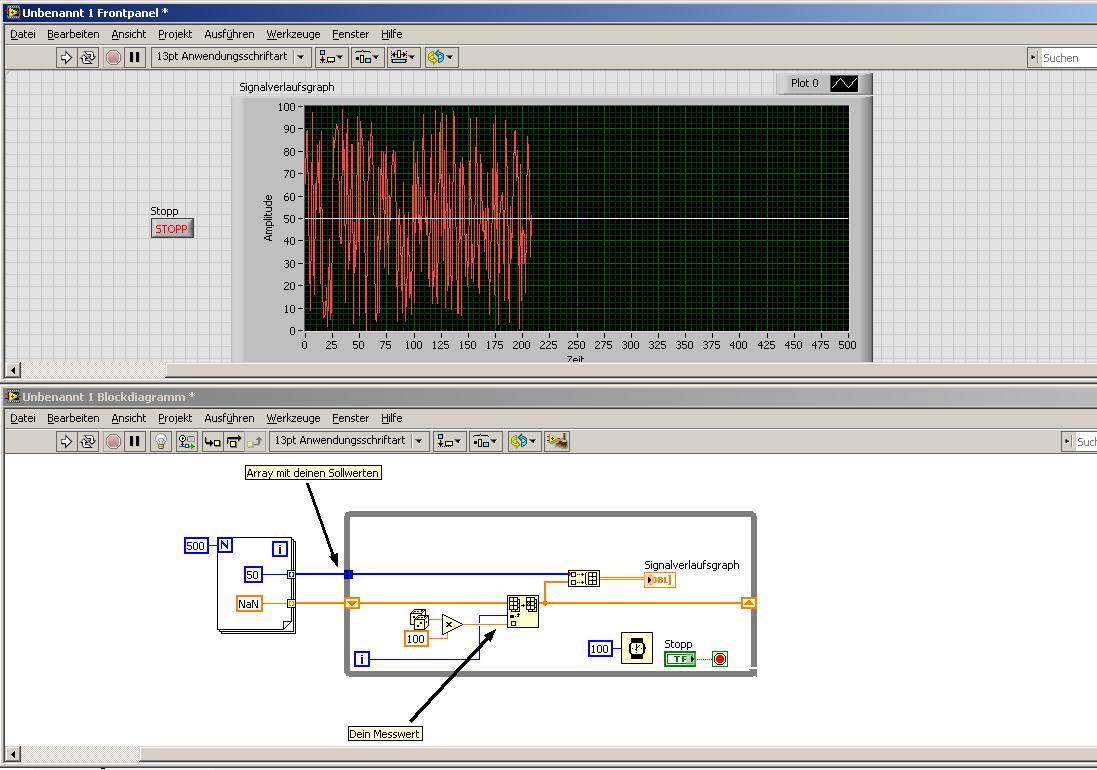Pause execution in the block diagram toolbar
The image size is (1097, 770).
tap(135, 441)
